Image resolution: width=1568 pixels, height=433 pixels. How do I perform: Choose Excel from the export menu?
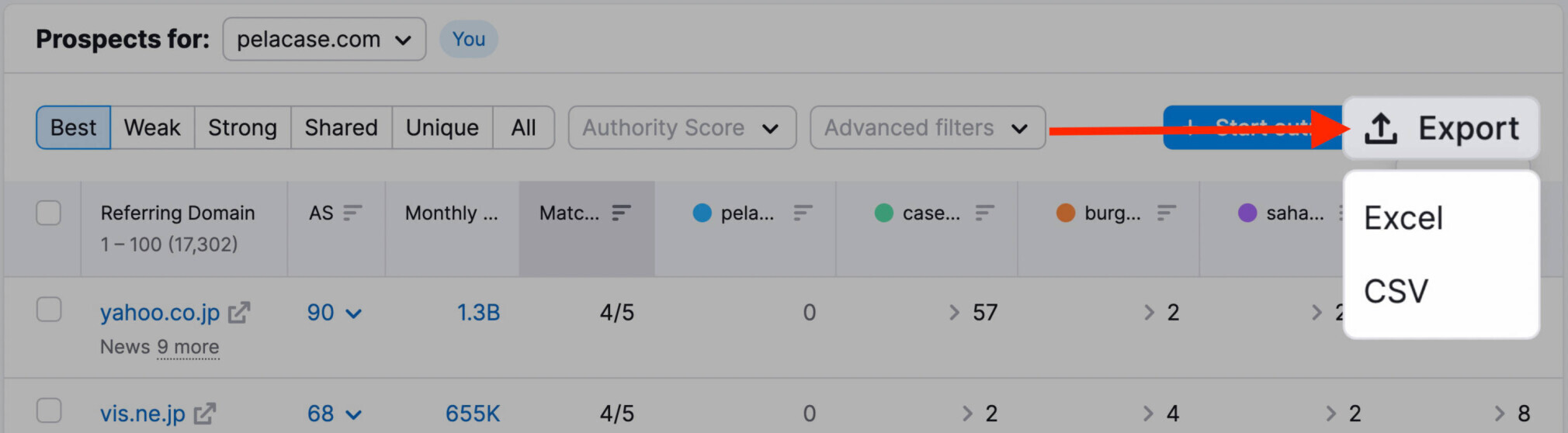[x=1403, y=219]
